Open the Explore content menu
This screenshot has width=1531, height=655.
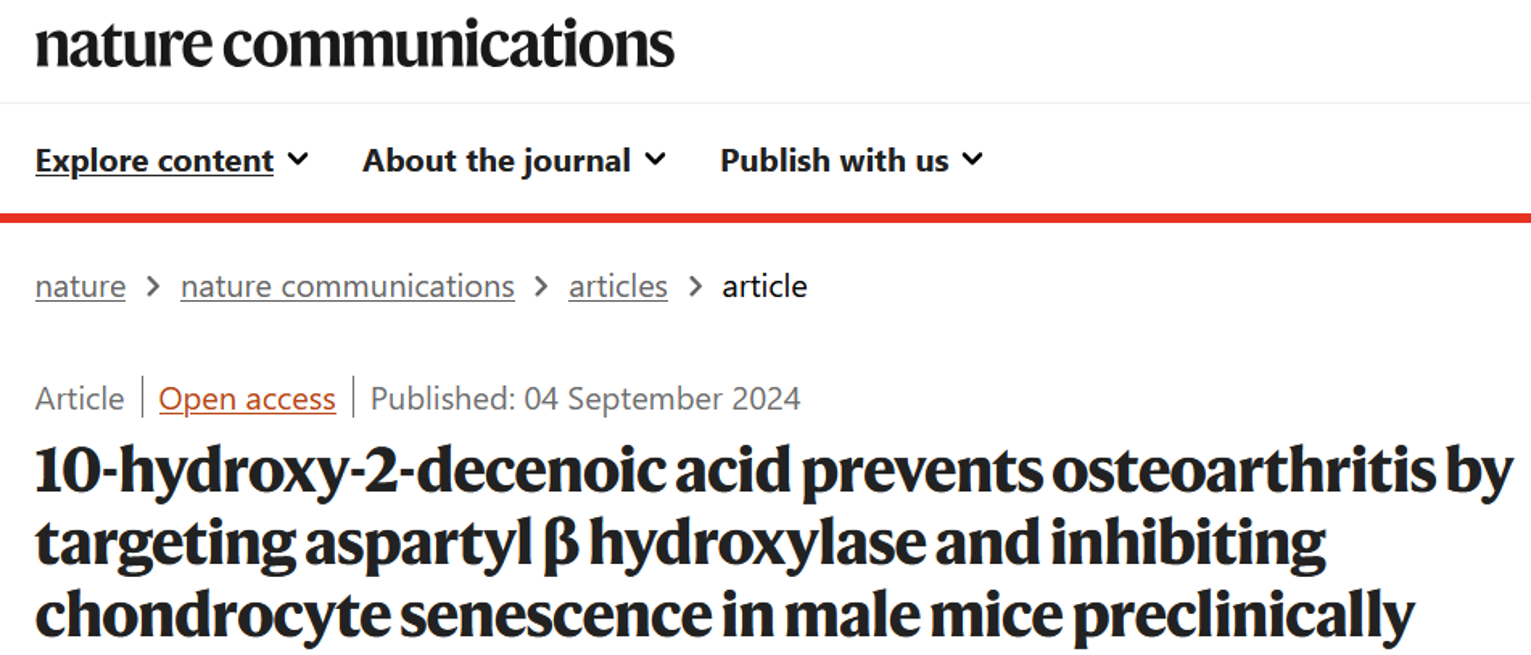[x=154, y=161]
